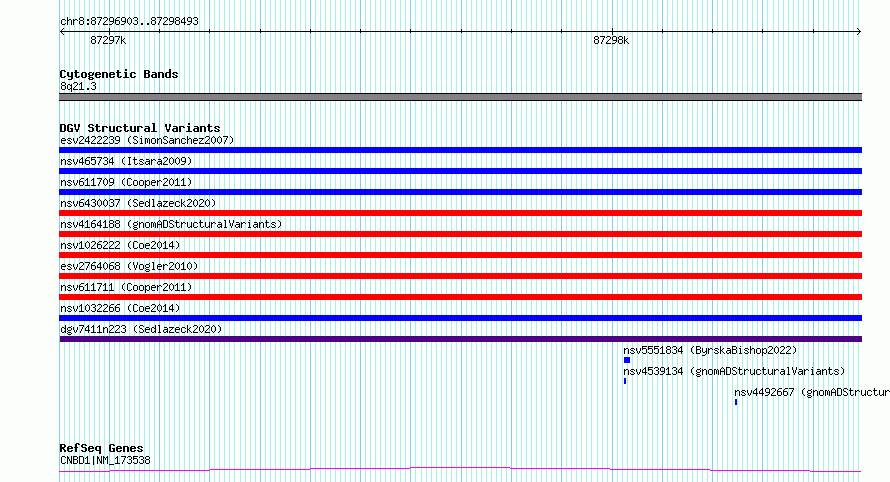Screen dimensions: 890x482
Task: Select the magenta CNBD1 intron line
Action: (460, 470)
